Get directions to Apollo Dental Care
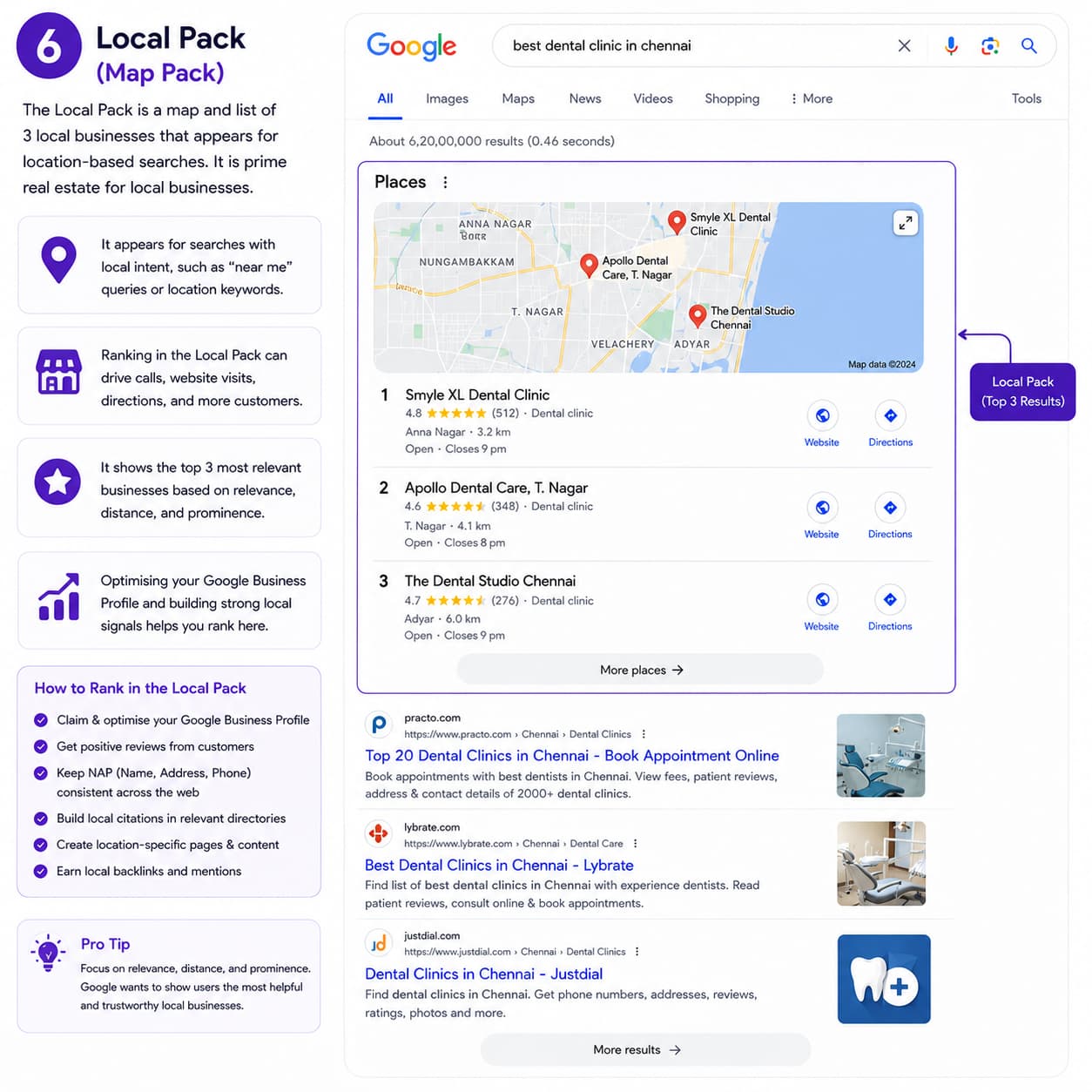 tap(890, 508)
